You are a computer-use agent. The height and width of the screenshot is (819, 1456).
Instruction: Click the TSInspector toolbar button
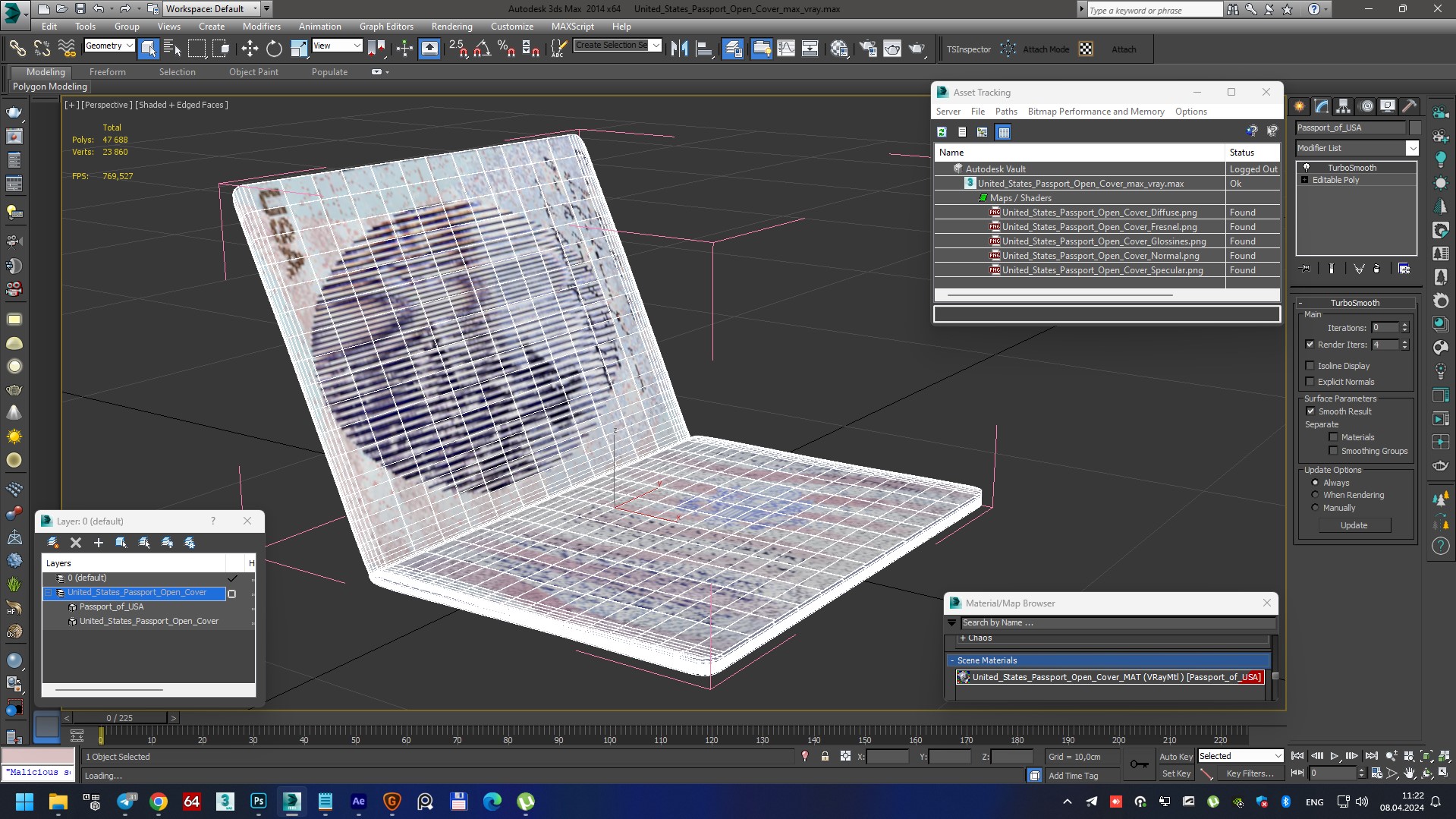click(x=968, y=49)
